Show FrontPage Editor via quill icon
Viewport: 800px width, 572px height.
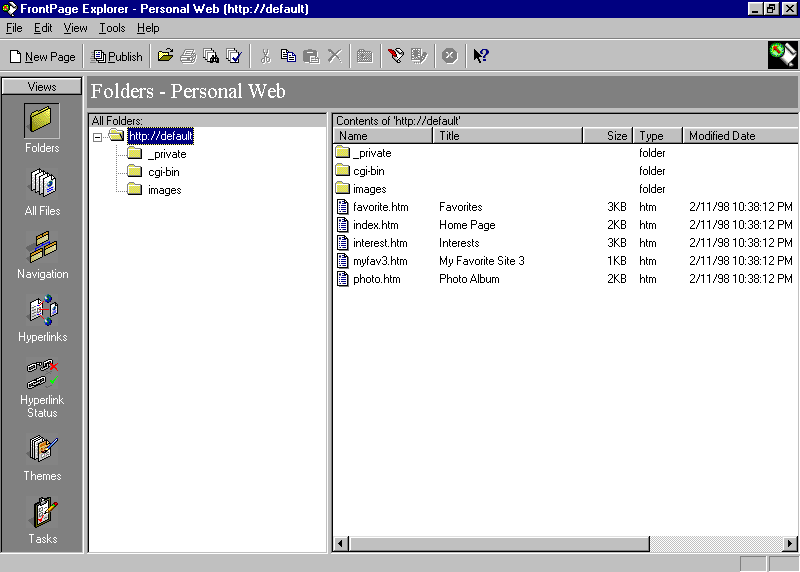pyautogui.click(x=396, y=56)
